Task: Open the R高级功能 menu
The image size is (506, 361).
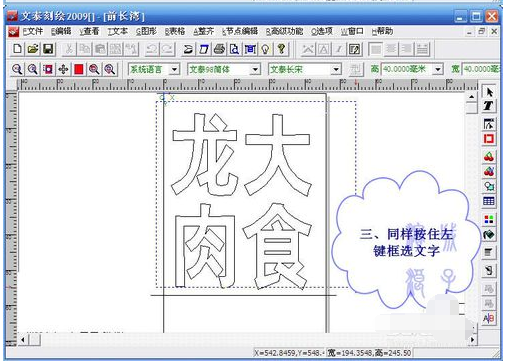Action: pos(284,31)
